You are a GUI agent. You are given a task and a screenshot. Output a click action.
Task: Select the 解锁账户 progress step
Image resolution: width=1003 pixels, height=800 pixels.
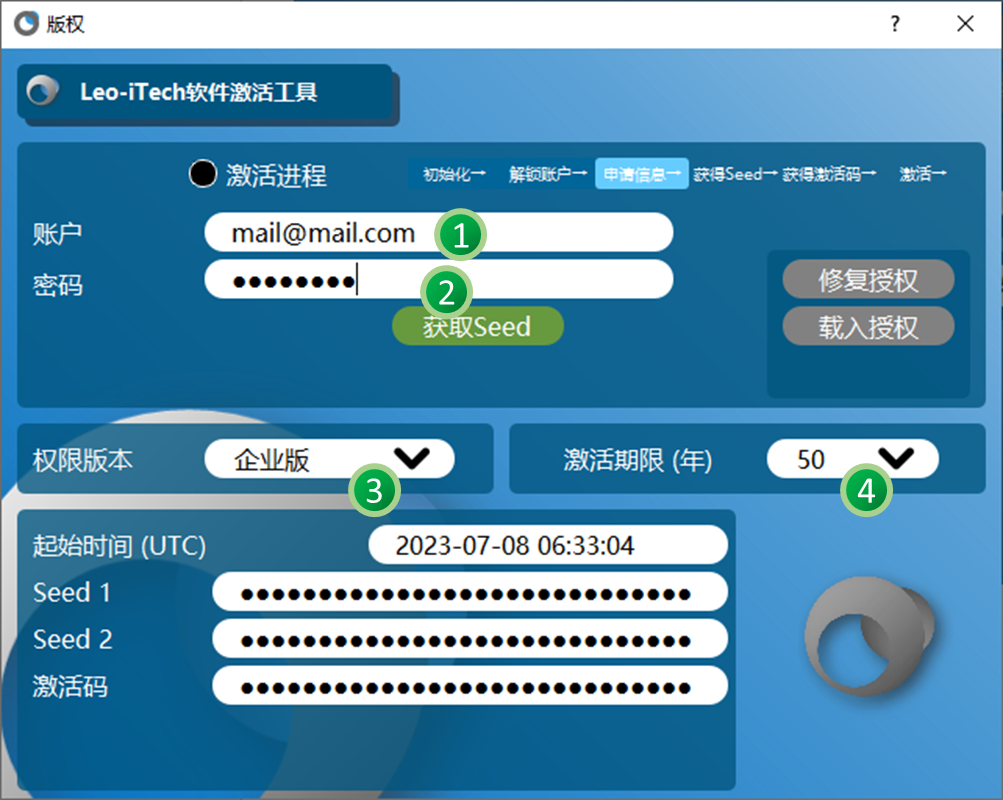click(547, 174)
